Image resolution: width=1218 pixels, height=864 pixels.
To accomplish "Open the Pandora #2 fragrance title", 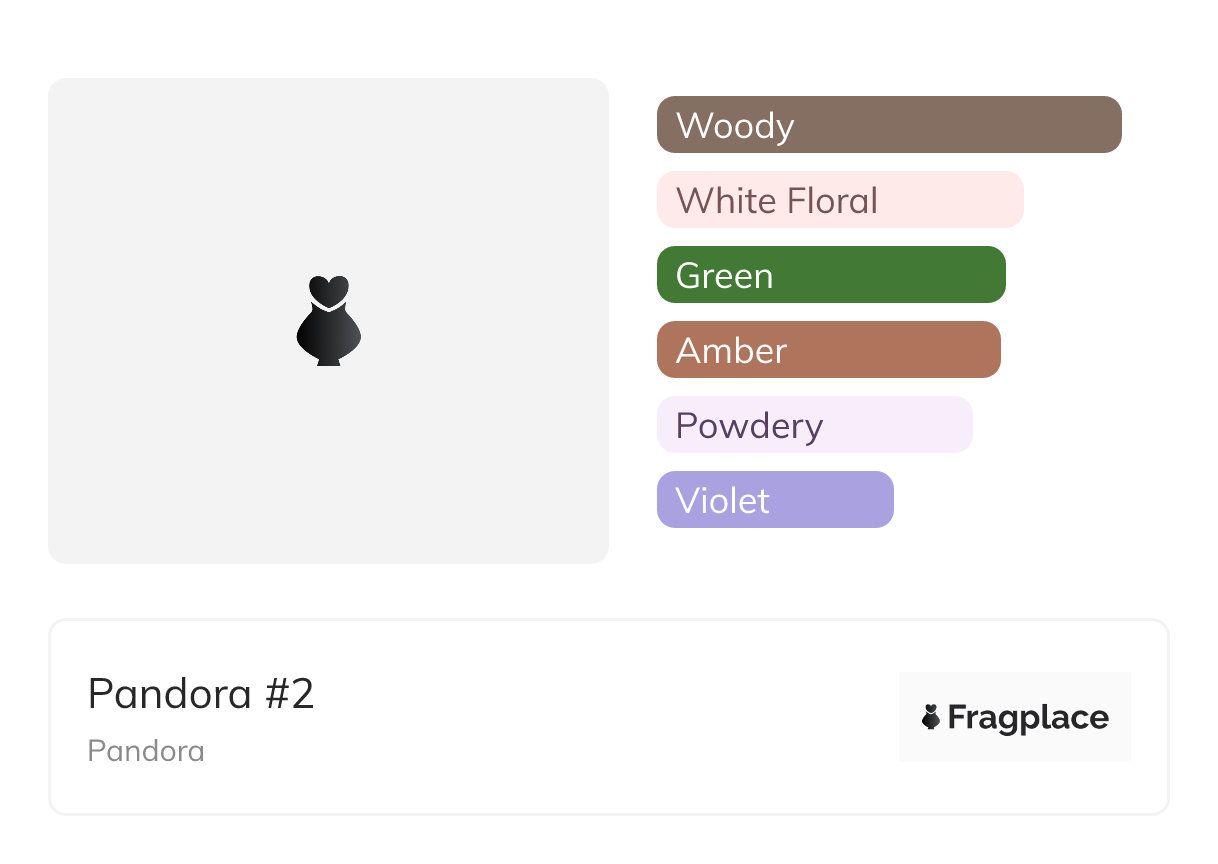I will tap(201, 694).
